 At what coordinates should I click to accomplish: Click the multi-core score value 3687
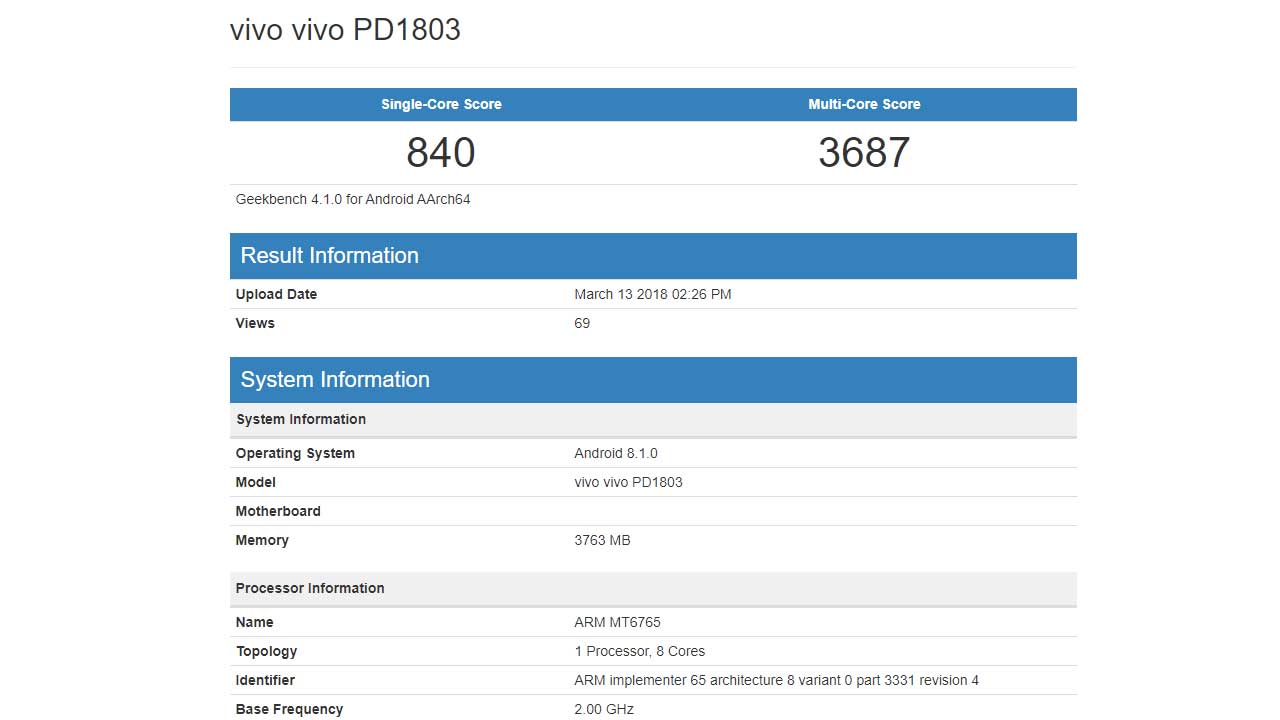(x=864, y=153)
